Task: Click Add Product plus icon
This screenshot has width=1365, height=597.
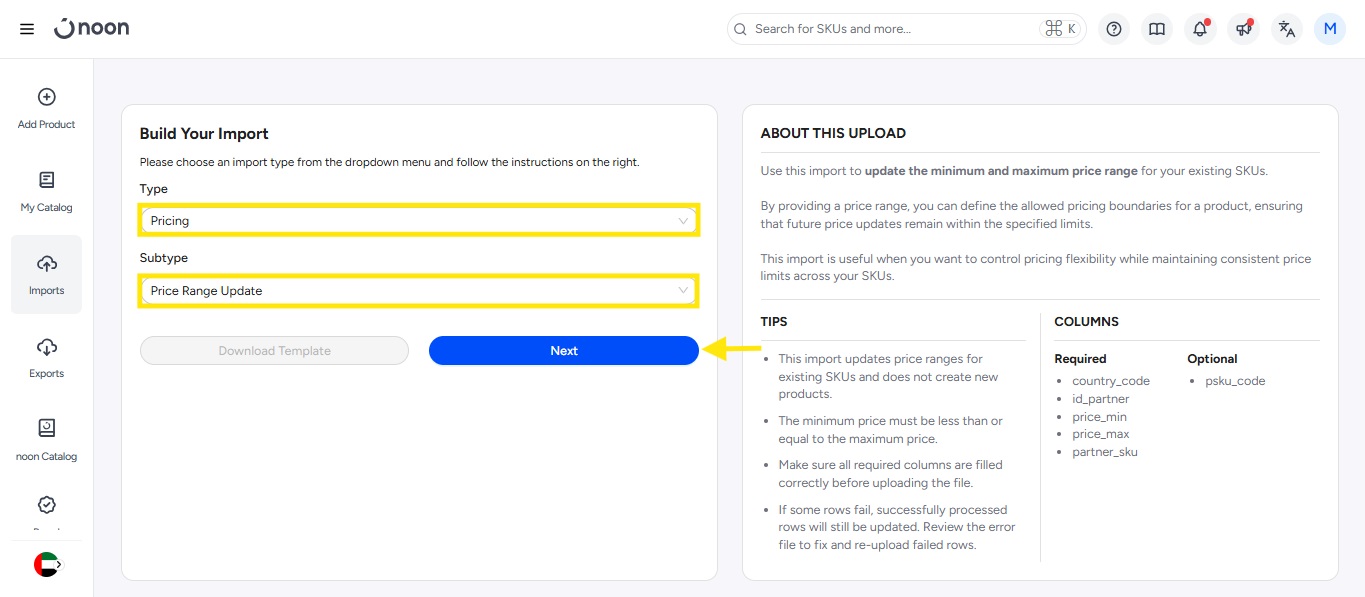Action: click(x=46, y=97)
